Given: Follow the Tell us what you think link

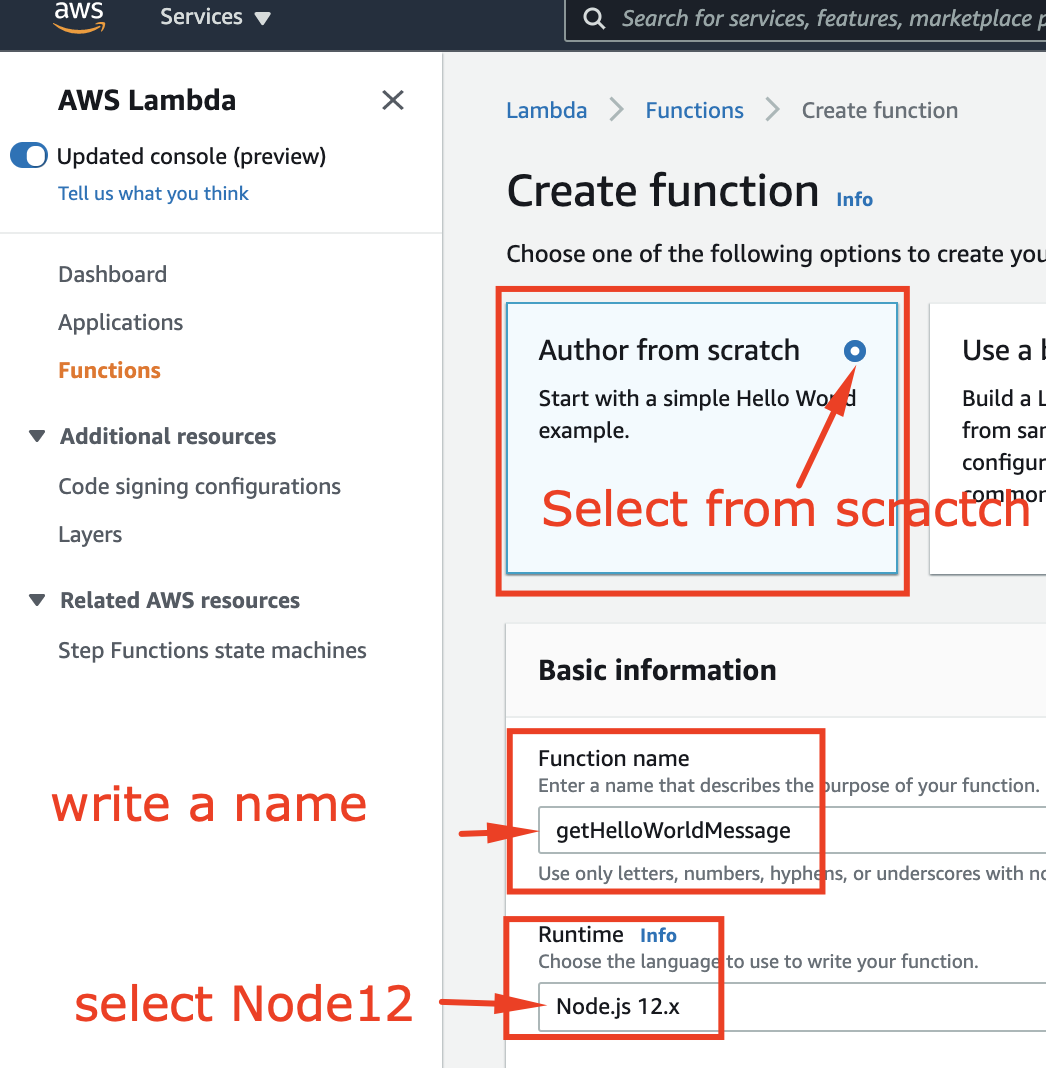Looking at the screenshot, I should tap(153, 193).
